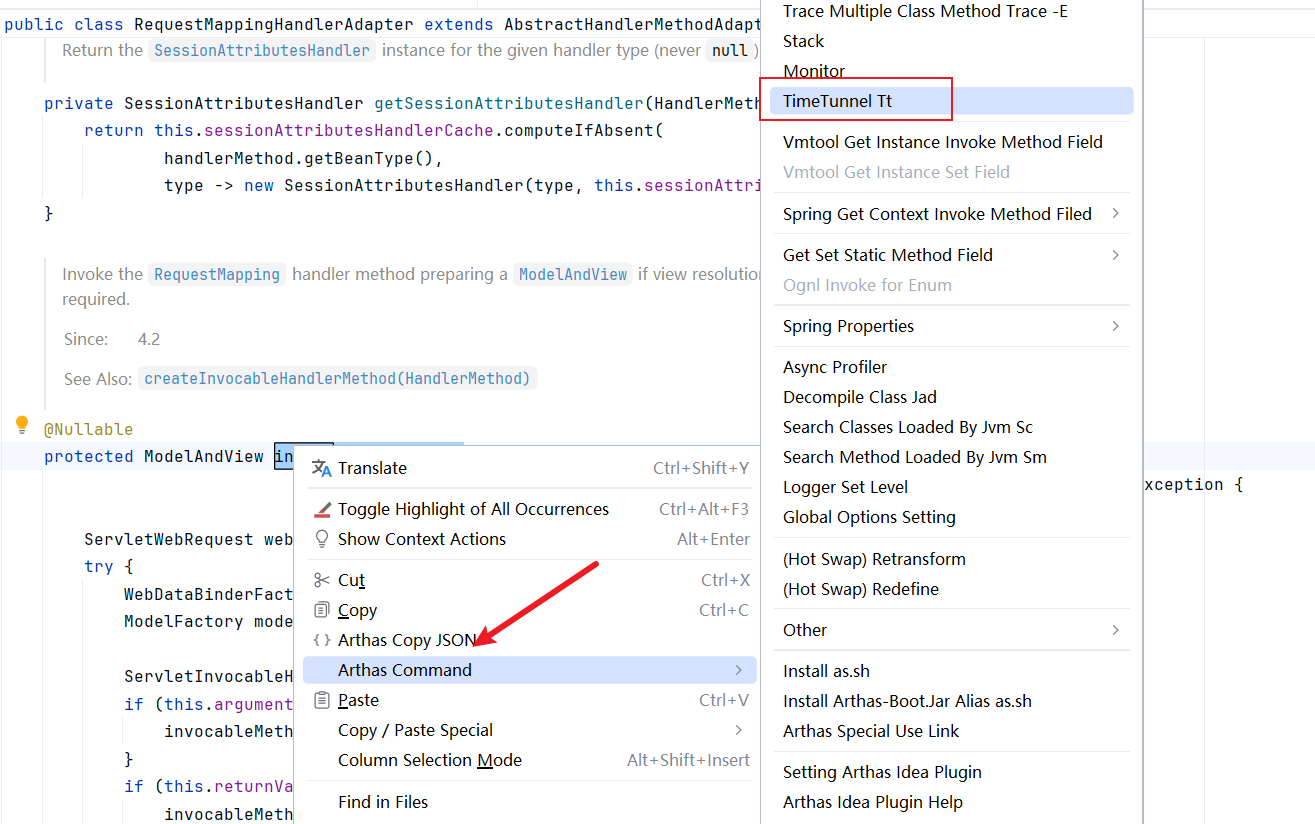
Task: Select Column Selection Mode option
Action: click(x=429, y=760)
